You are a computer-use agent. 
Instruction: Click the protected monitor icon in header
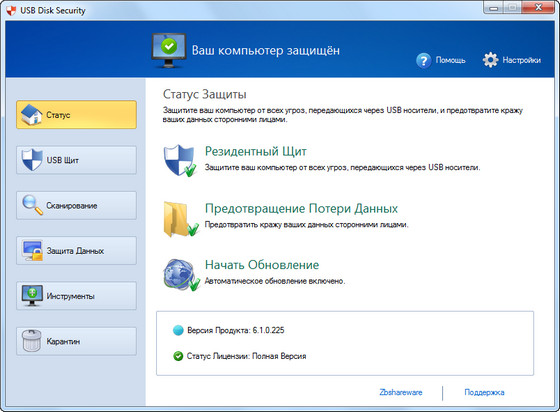pos(169,50)
